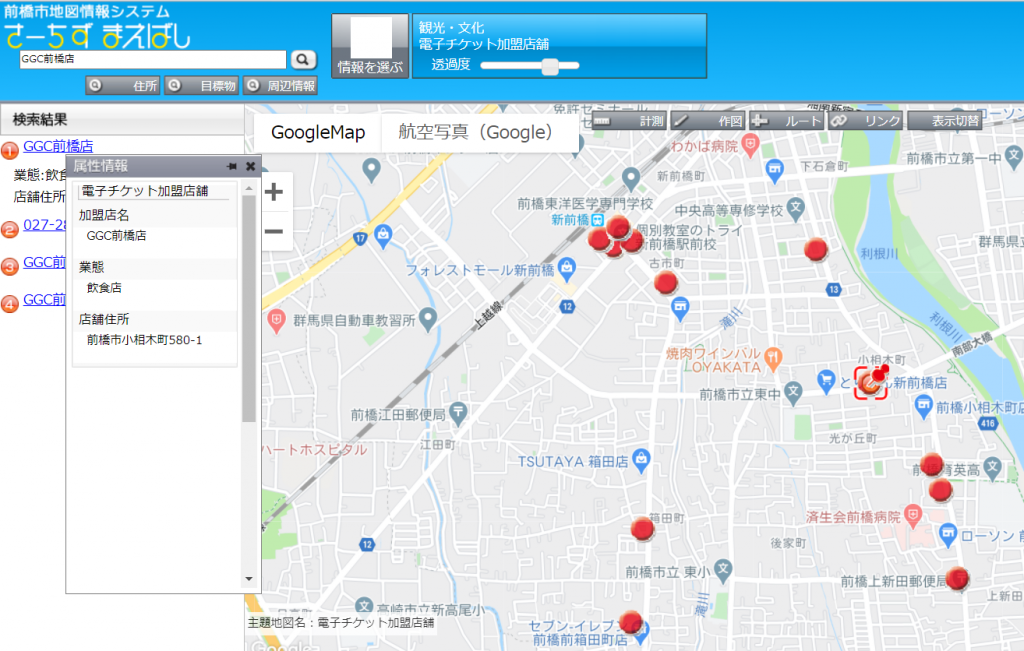
Task: Open the 作図 drawing tool
Action: click(706, 121)
